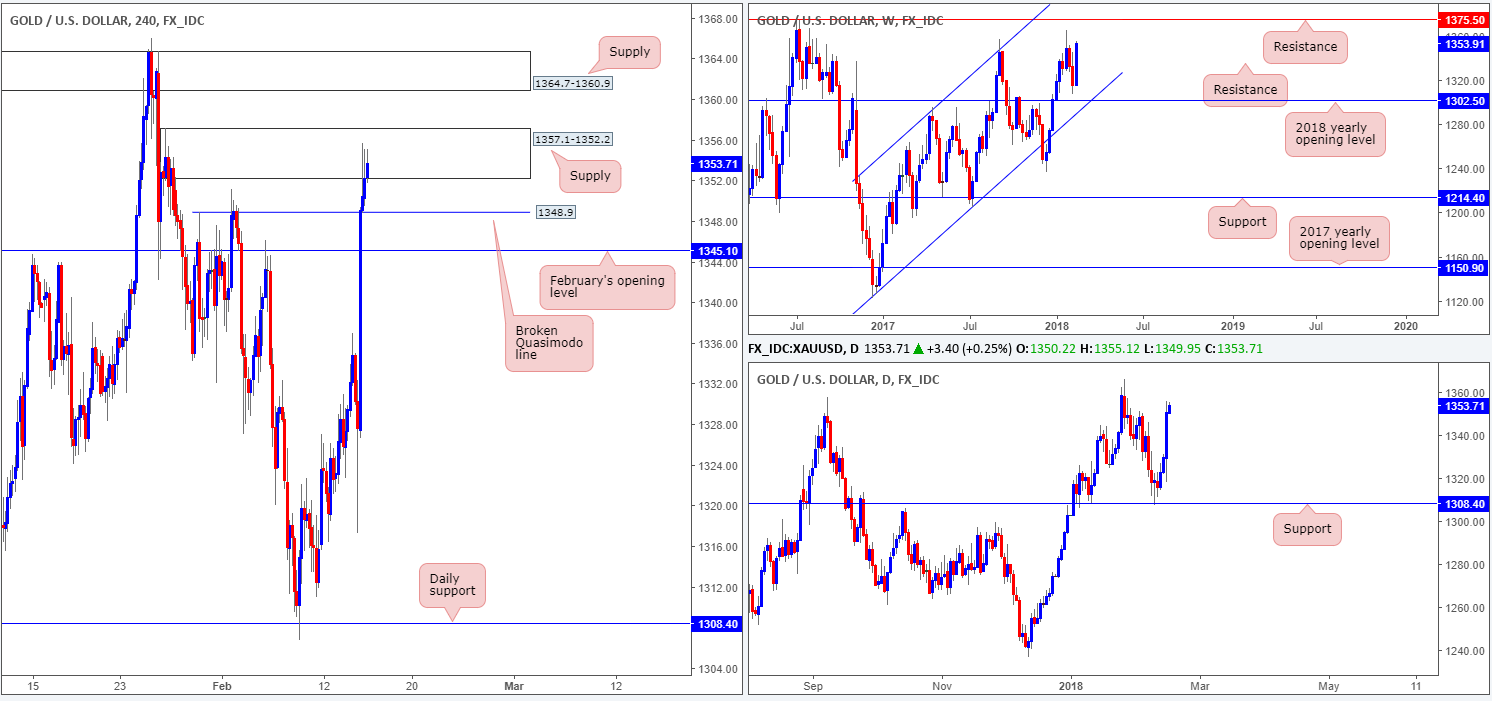Click the '1357.1-1352.2' zone price label
Image resolution: width=1492 pixels, height=701 pixels.
point(572,139)
